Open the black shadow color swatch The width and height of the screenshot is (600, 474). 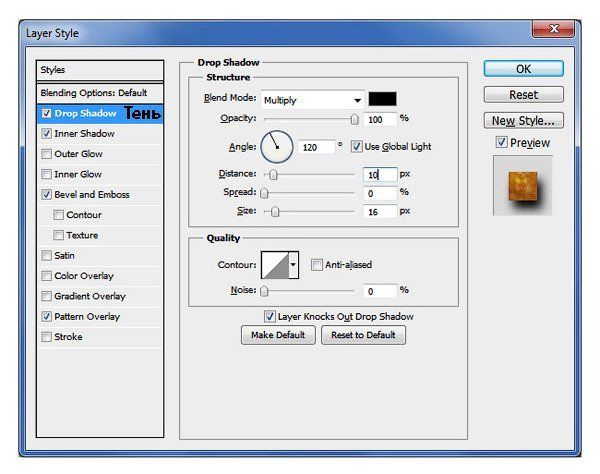[x=382, y=99]
